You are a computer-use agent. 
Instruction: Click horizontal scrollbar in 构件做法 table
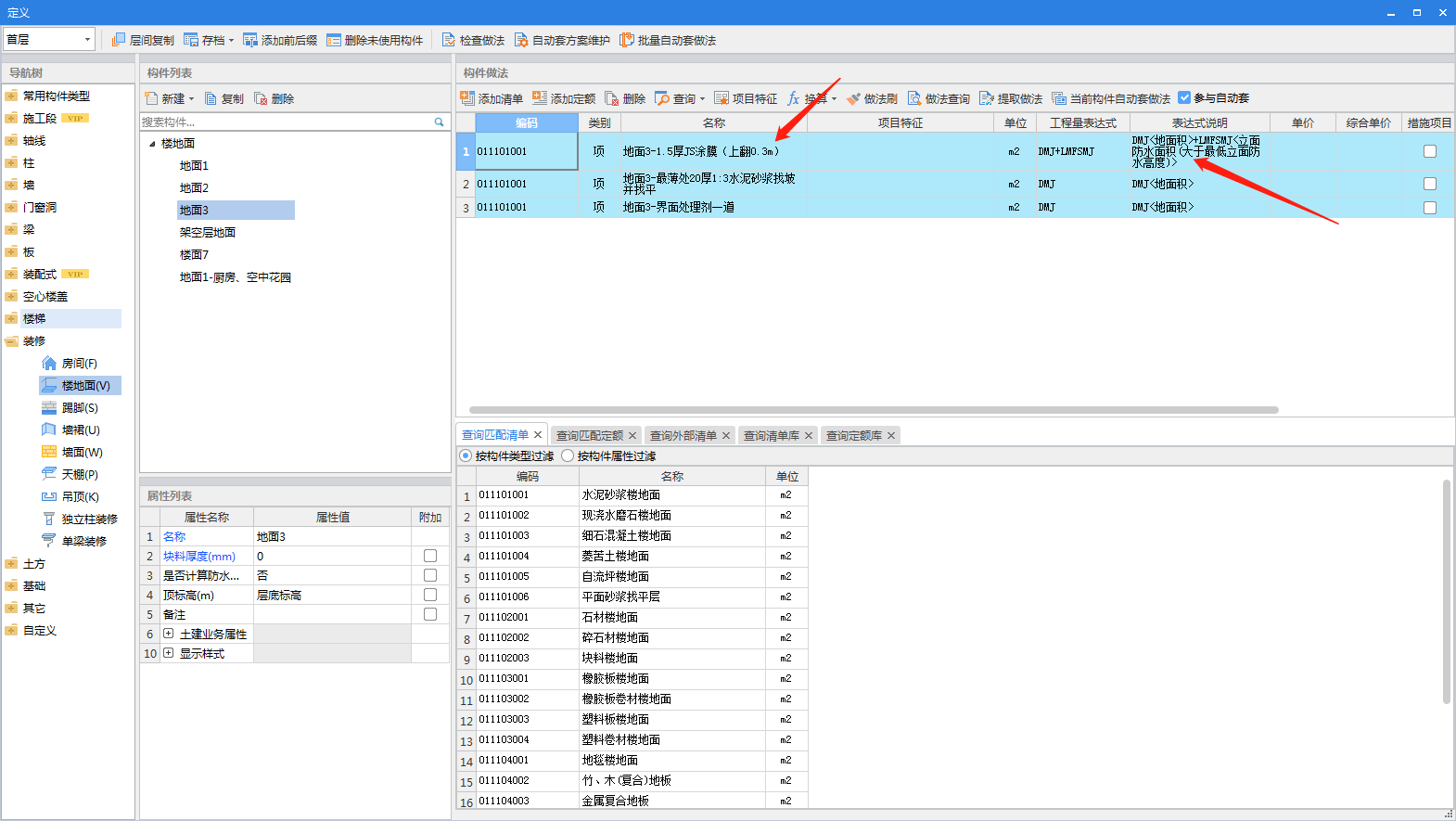point(874,409)
